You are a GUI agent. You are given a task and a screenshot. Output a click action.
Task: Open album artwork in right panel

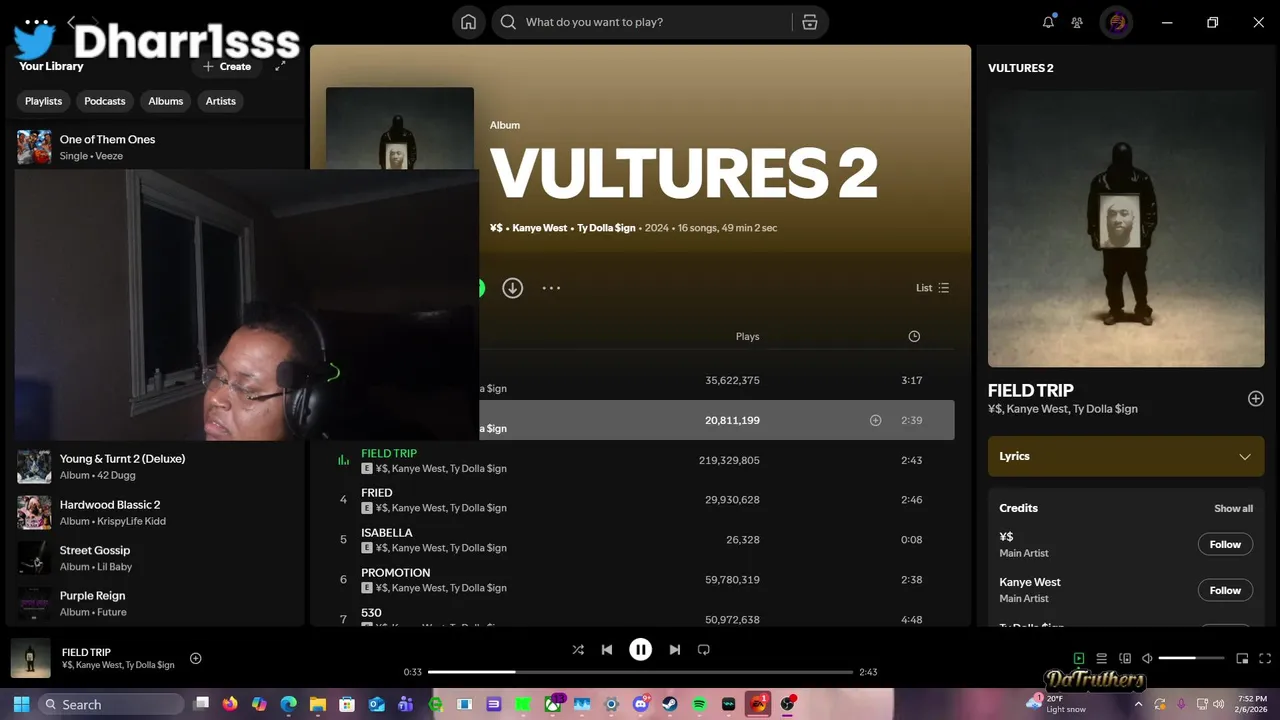click(1126, 229)
